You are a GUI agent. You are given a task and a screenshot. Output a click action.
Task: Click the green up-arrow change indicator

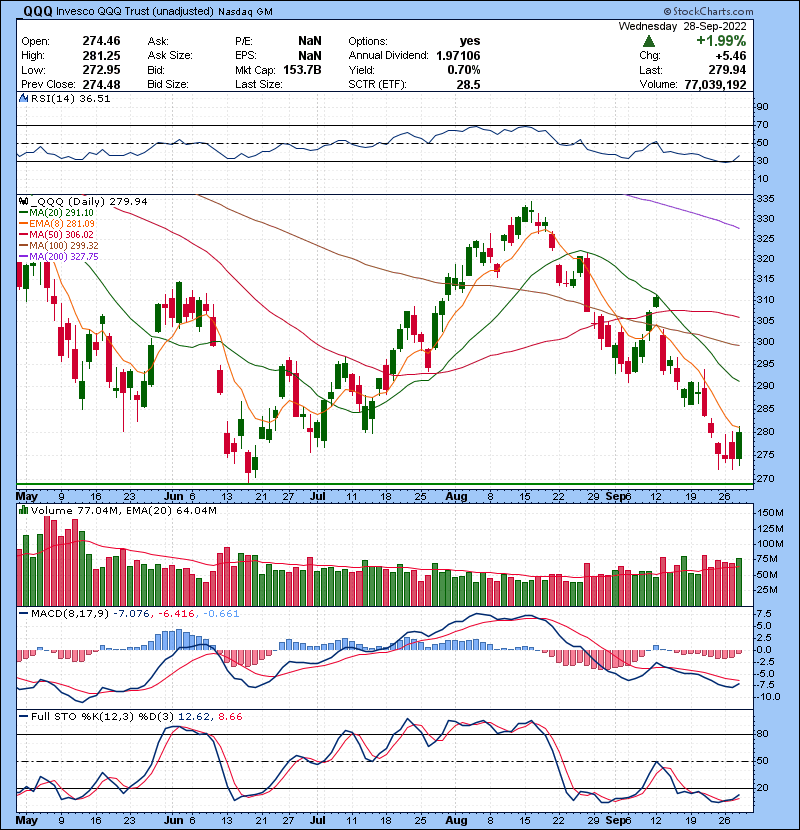[x=649, y=41]
